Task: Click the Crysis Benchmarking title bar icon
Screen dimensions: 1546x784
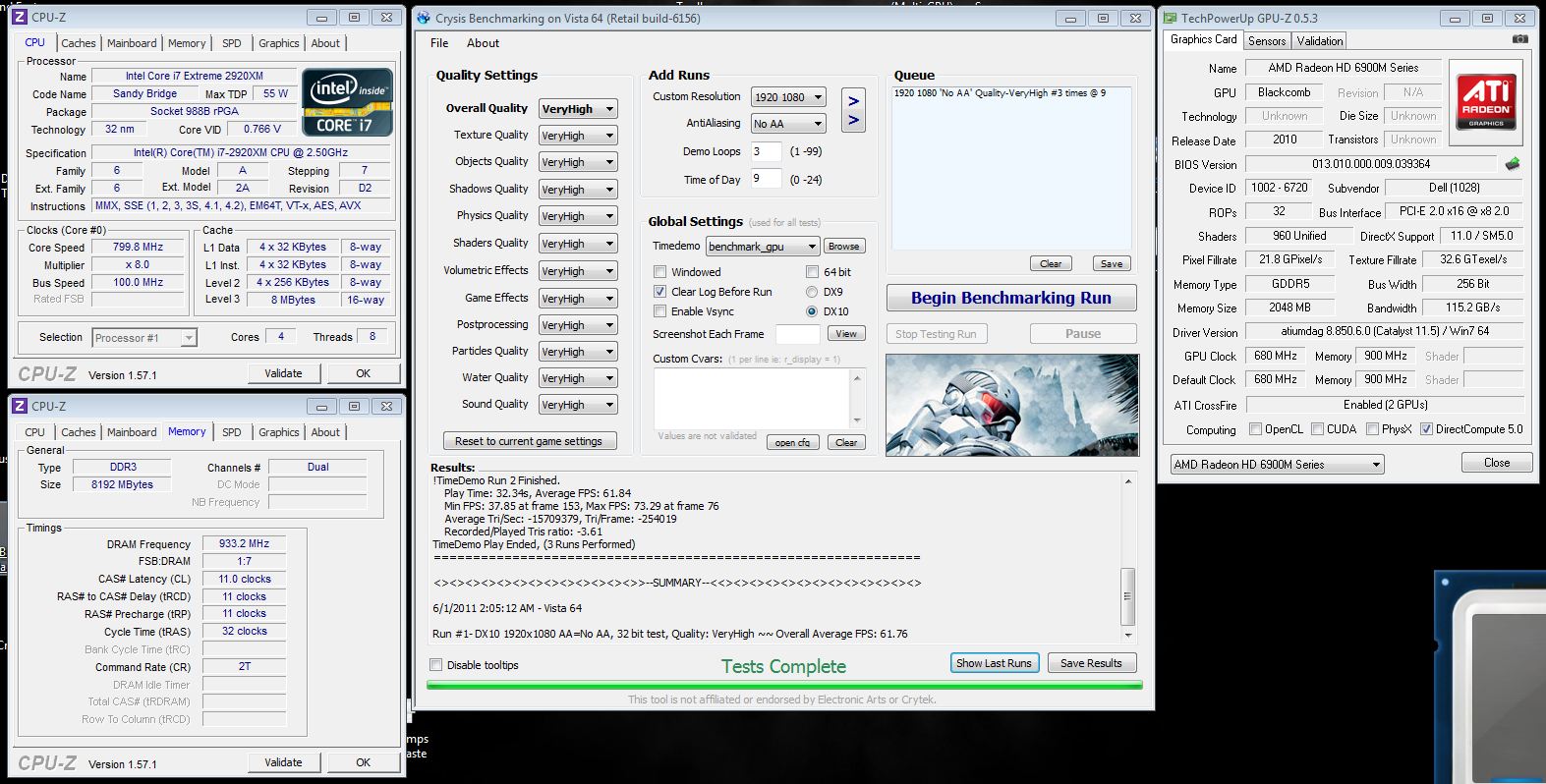Action: (x=423, y=18)
